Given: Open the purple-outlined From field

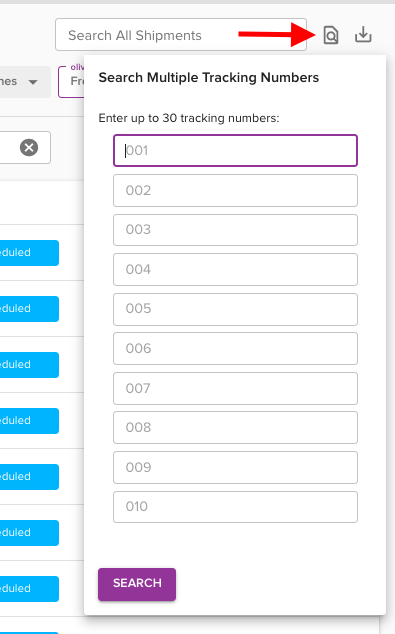Looking at the screenshot, I should [x=71, y=82].
